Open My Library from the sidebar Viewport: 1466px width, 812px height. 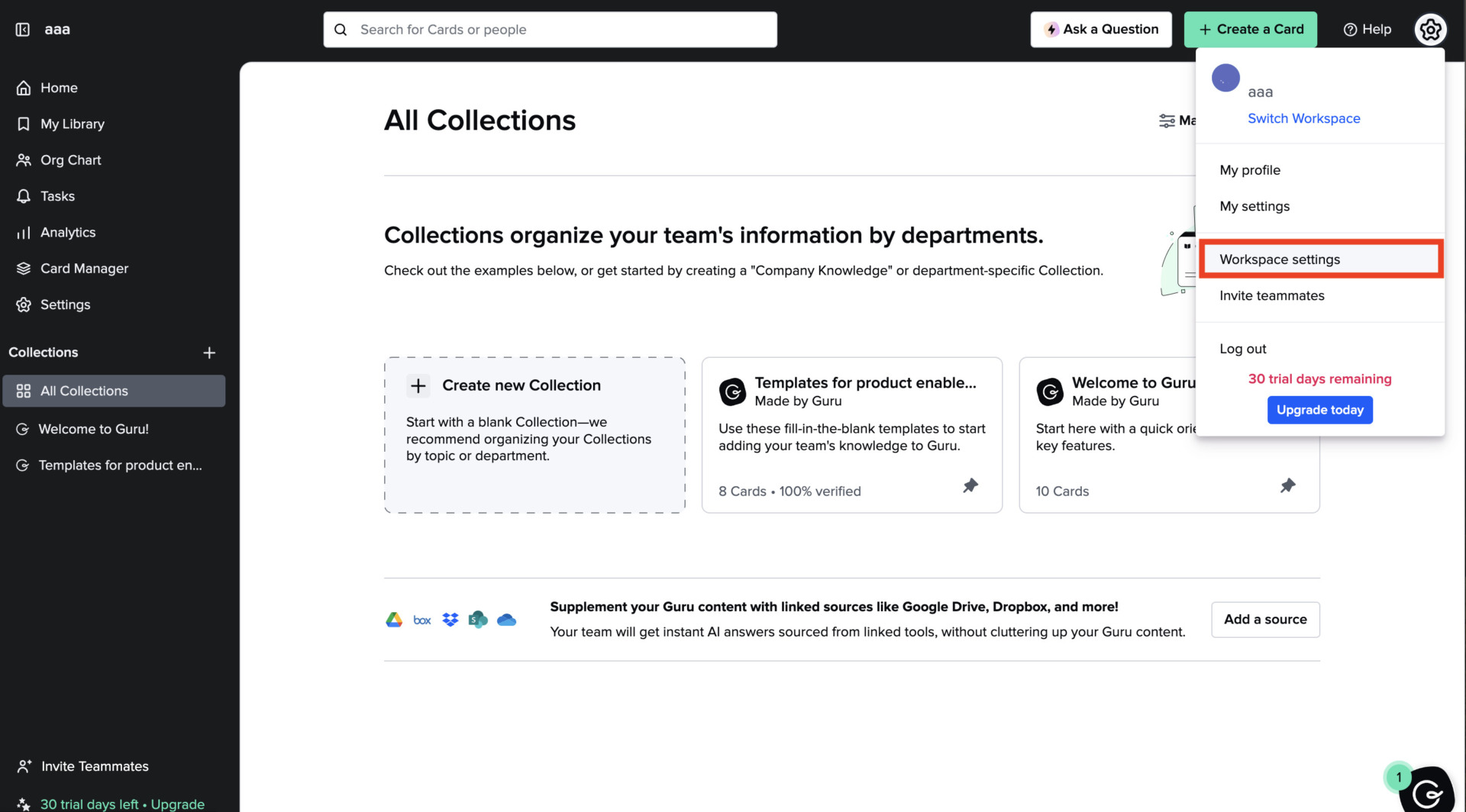pos(73,123)
